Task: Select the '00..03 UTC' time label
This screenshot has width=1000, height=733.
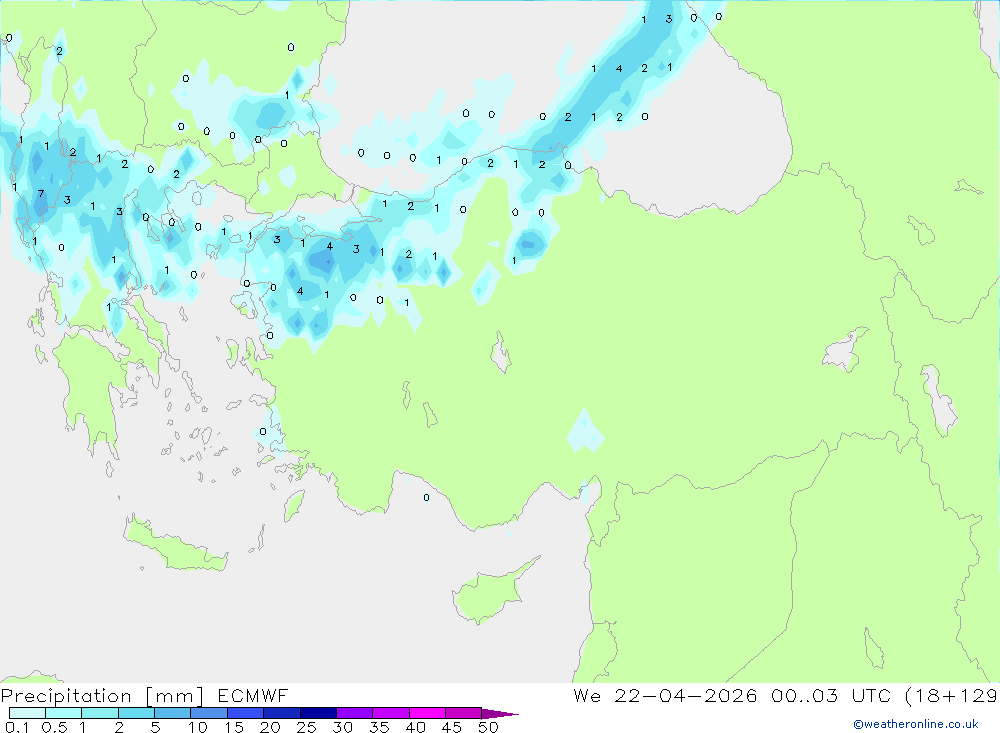Action: pyautogui.click(x=830, y=695)
